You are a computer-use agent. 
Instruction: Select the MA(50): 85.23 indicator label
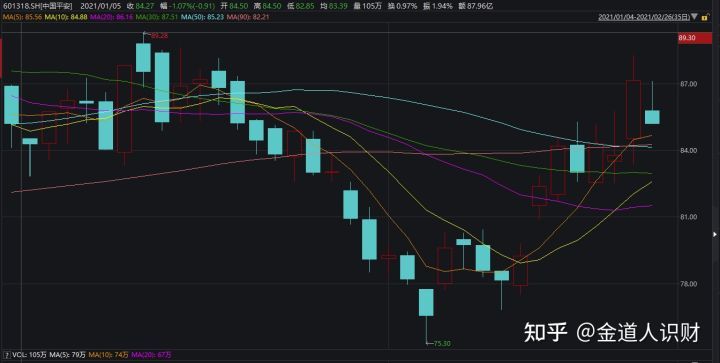(x=202, y=17)
